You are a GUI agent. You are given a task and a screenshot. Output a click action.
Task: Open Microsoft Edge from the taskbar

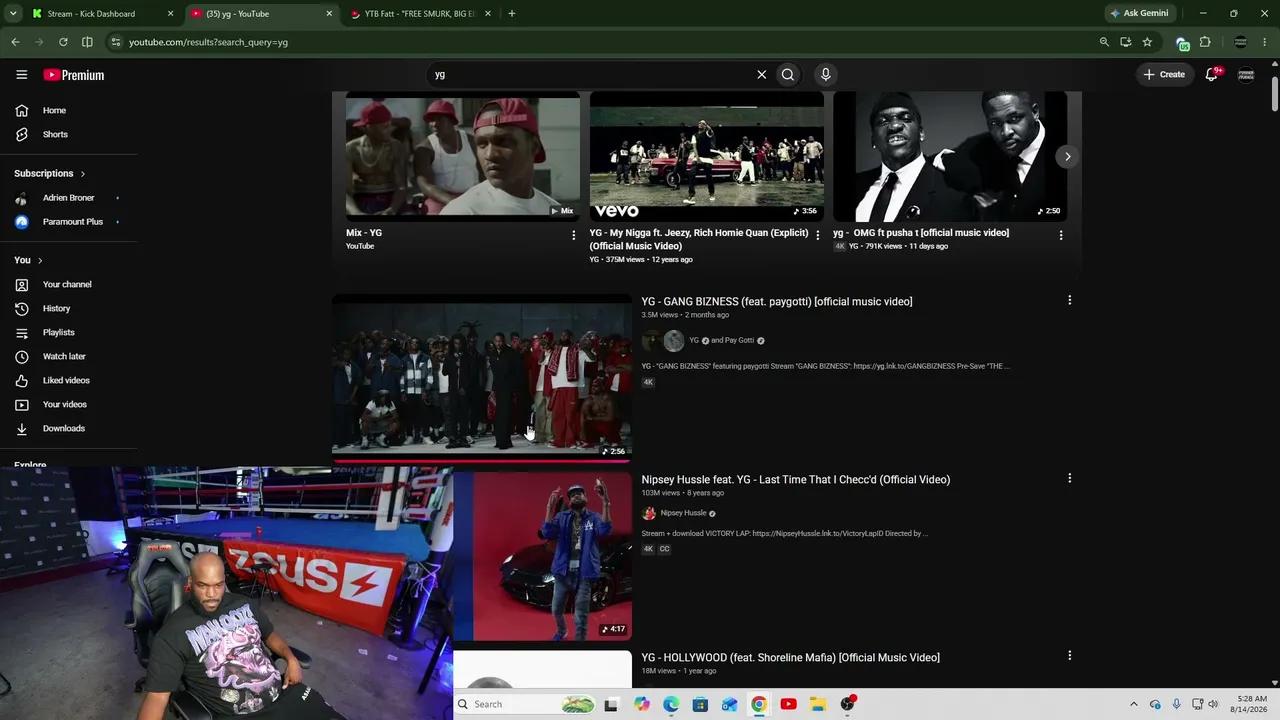point(671,704)
